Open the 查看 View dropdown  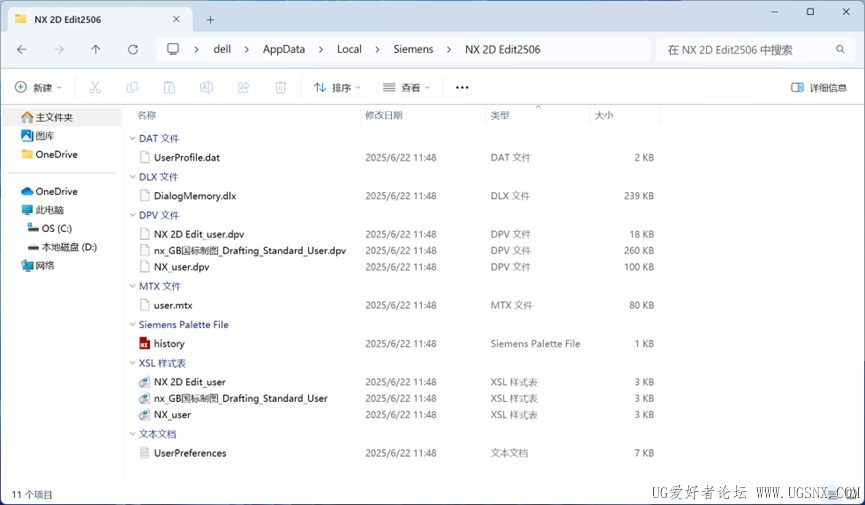click(x=406, y=87)
